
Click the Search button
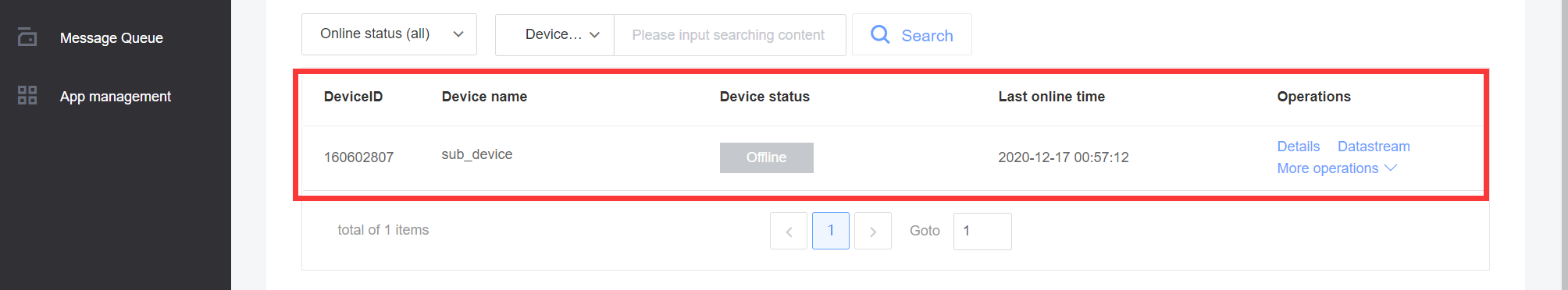click(912, 34)
